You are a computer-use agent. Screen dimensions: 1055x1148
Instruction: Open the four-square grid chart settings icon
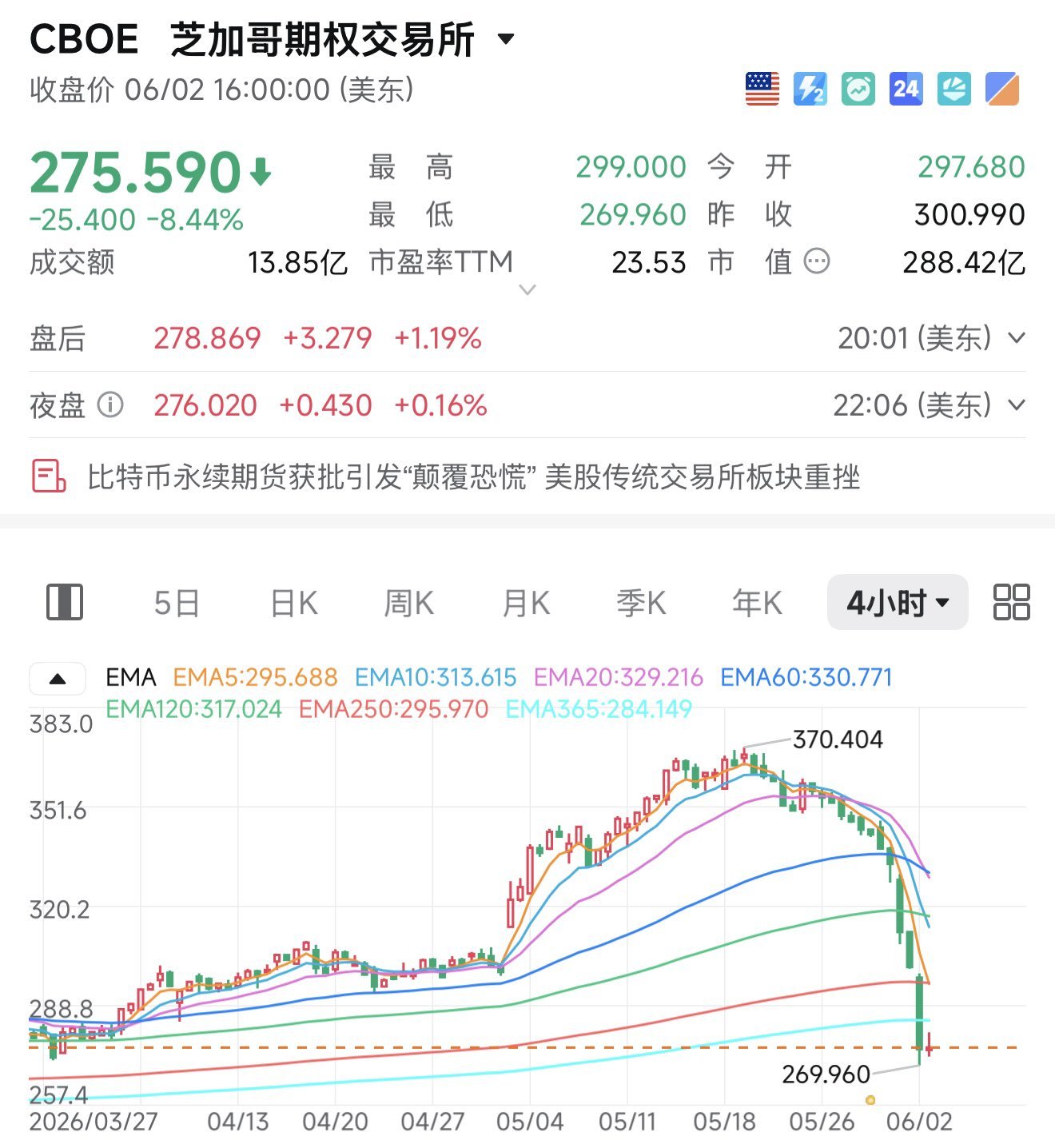click(1011, 602)
